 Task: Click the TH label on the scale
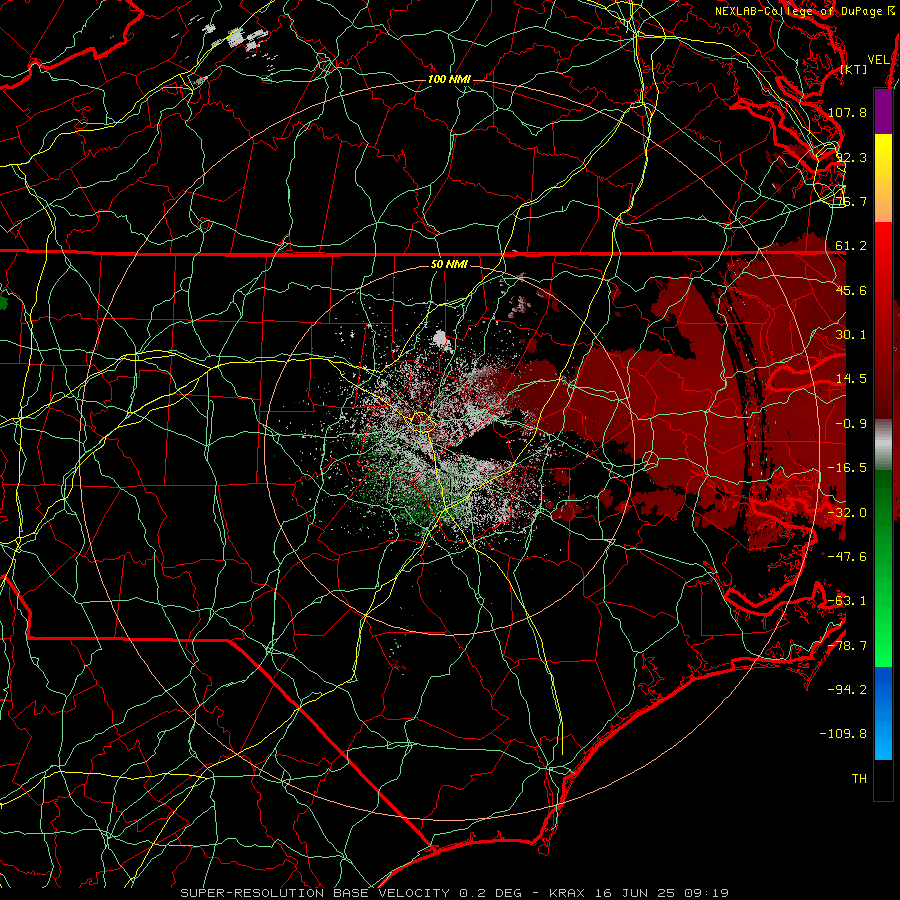[x=859, y=779]
